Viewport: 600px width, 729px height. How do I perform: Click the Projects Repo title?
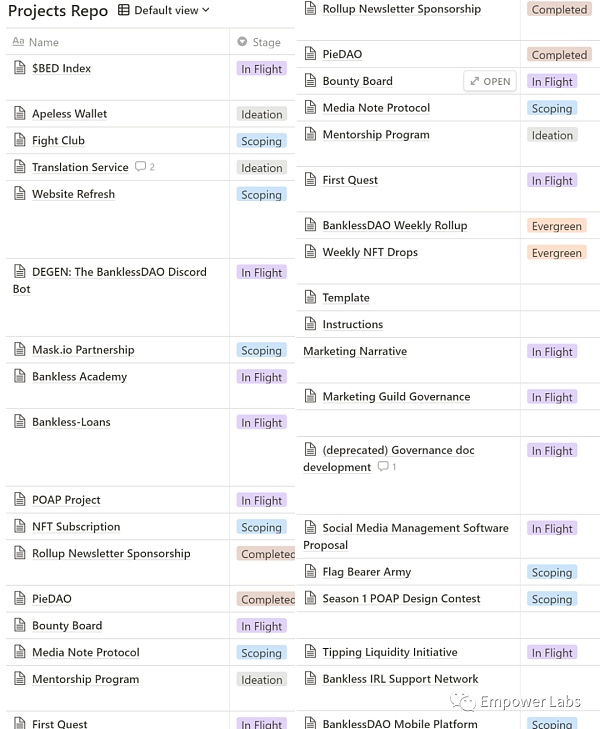[x=58, y=11]
